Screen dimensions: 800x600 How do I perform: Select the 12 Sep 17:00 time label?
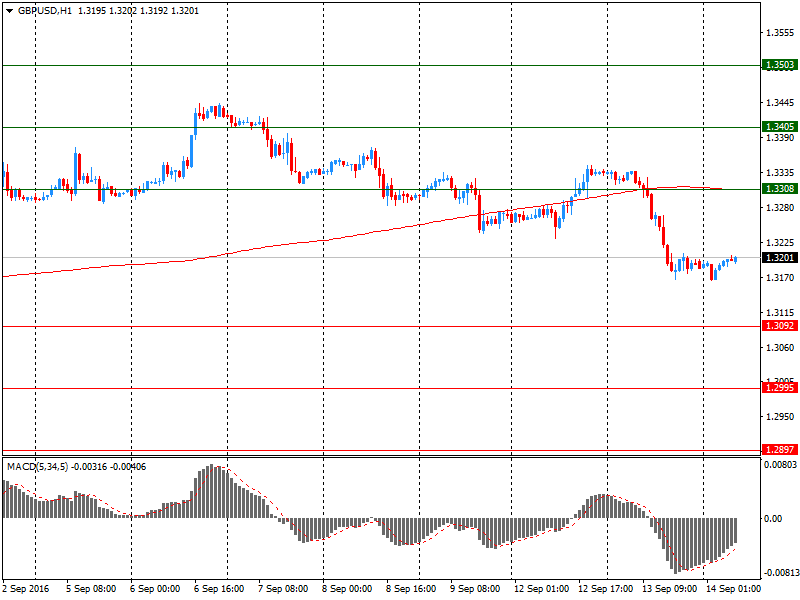(x=606, y=589)
